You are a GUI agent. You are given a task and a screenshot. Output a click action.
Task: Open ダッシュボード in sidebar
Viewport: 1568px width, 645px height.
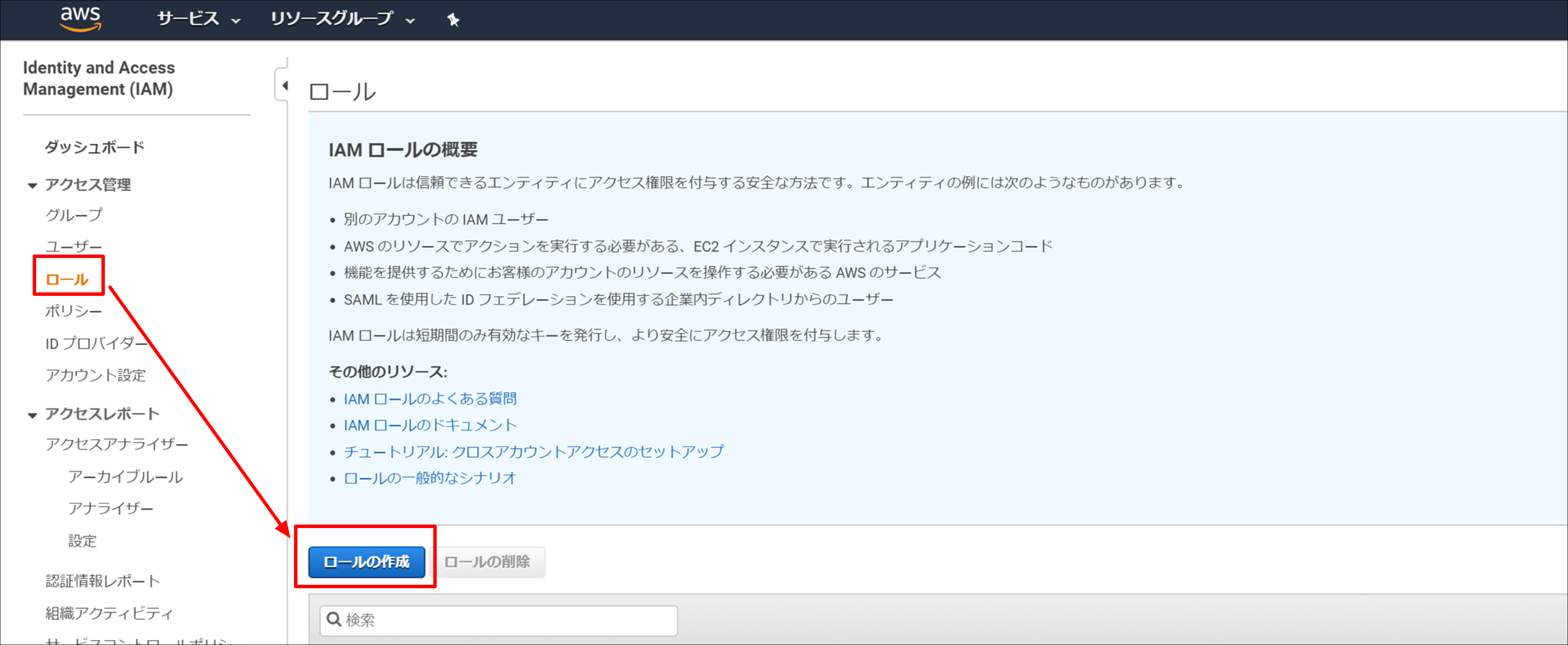point(95,147)
